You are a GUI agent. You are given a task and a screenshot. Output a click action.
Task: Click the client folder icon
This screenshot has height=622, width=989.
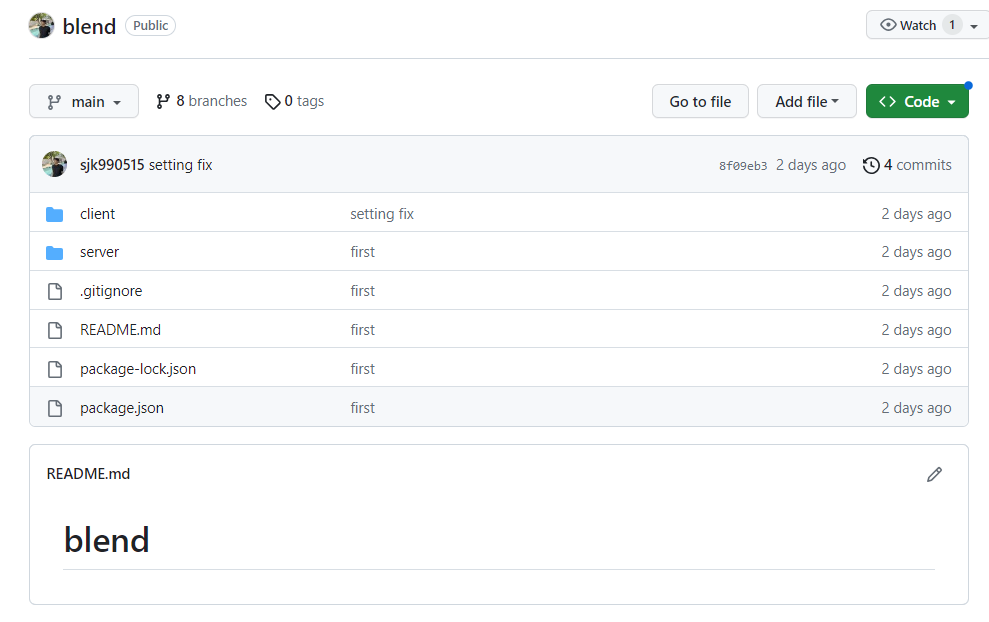pyautogui.click(x=55, y=214)
